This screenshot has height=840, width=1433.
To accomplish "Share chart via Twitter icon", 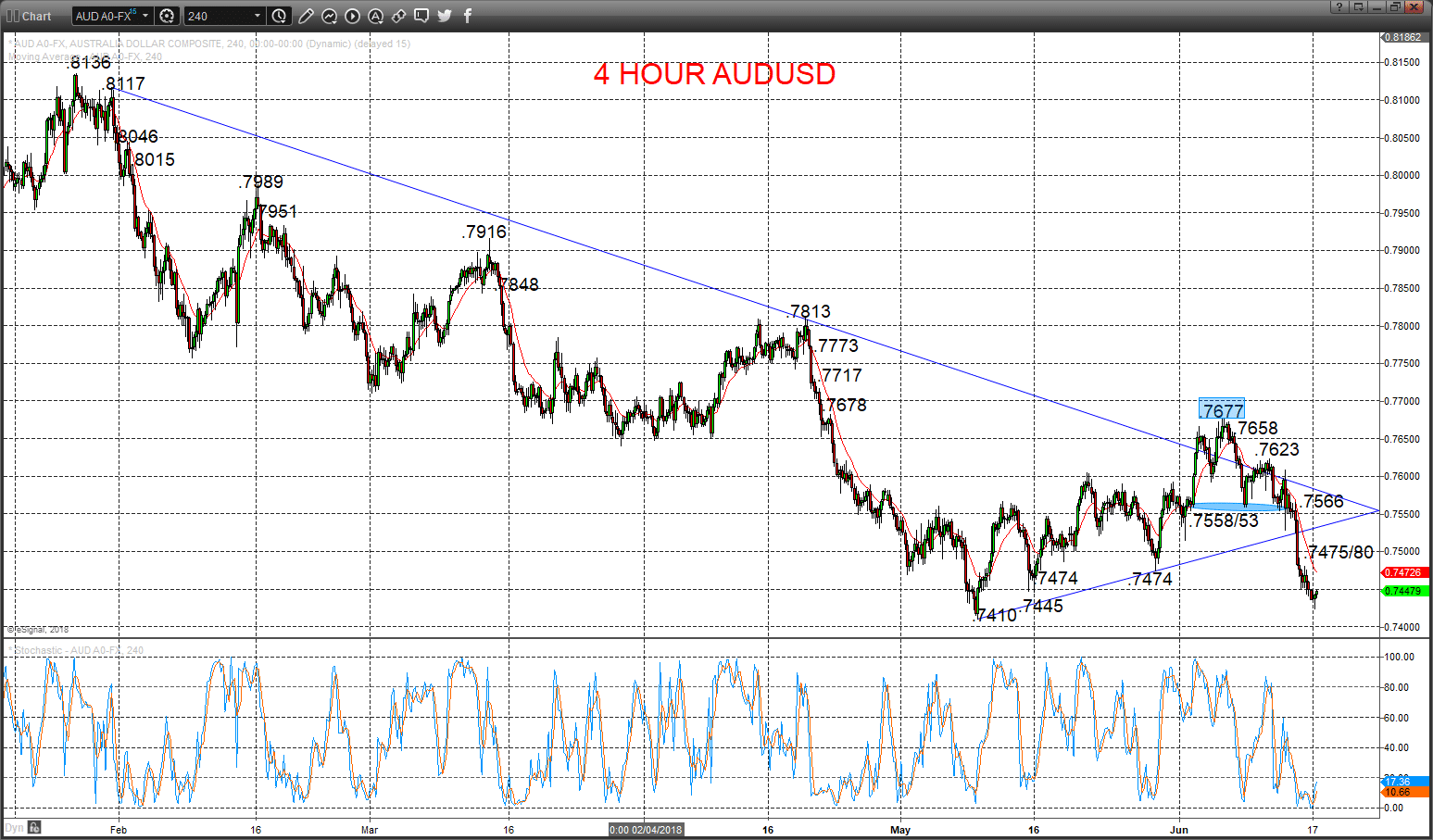I will (445, 16).
